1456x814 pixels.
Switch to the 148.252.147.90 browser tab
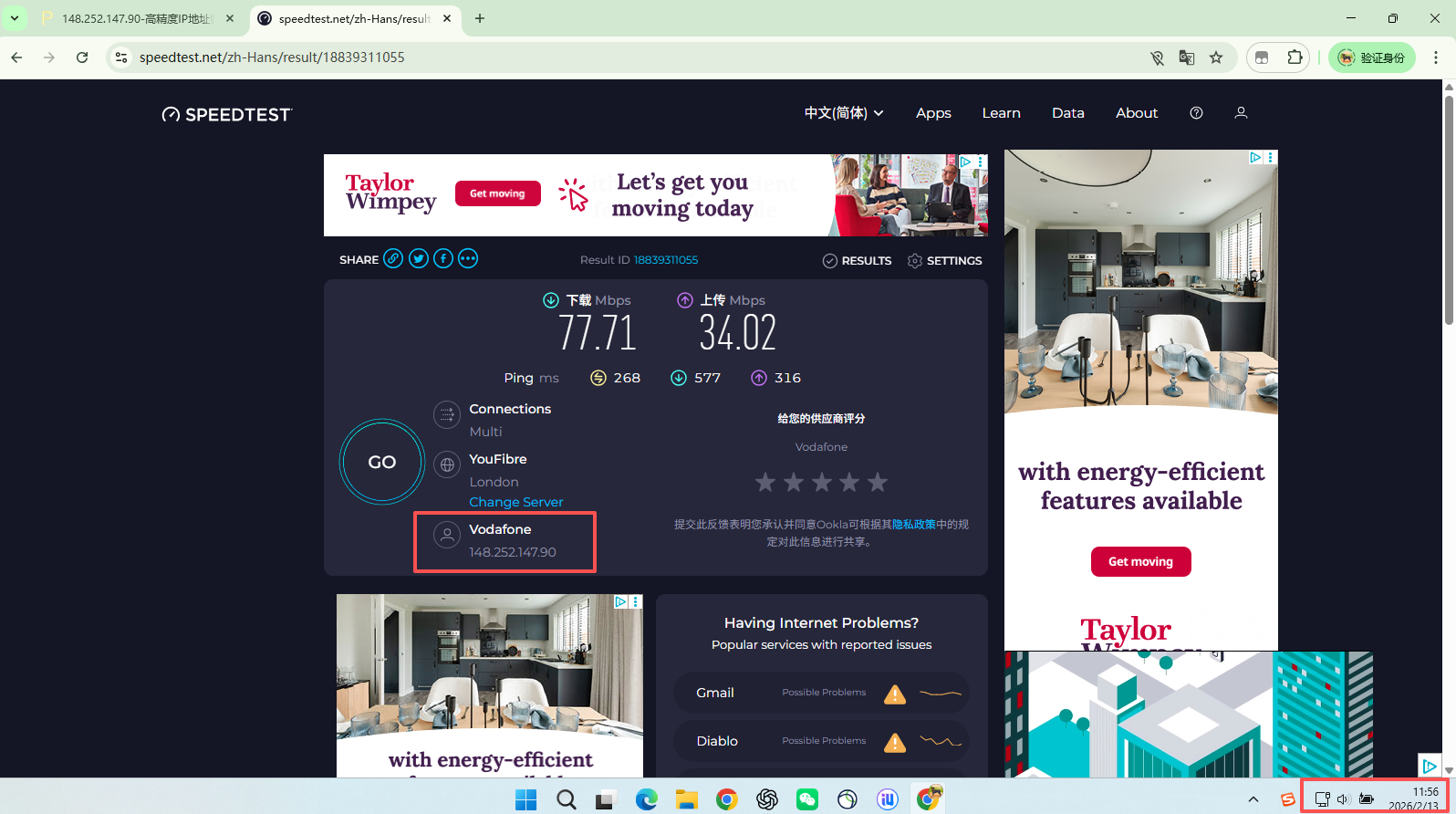[137, 18]
